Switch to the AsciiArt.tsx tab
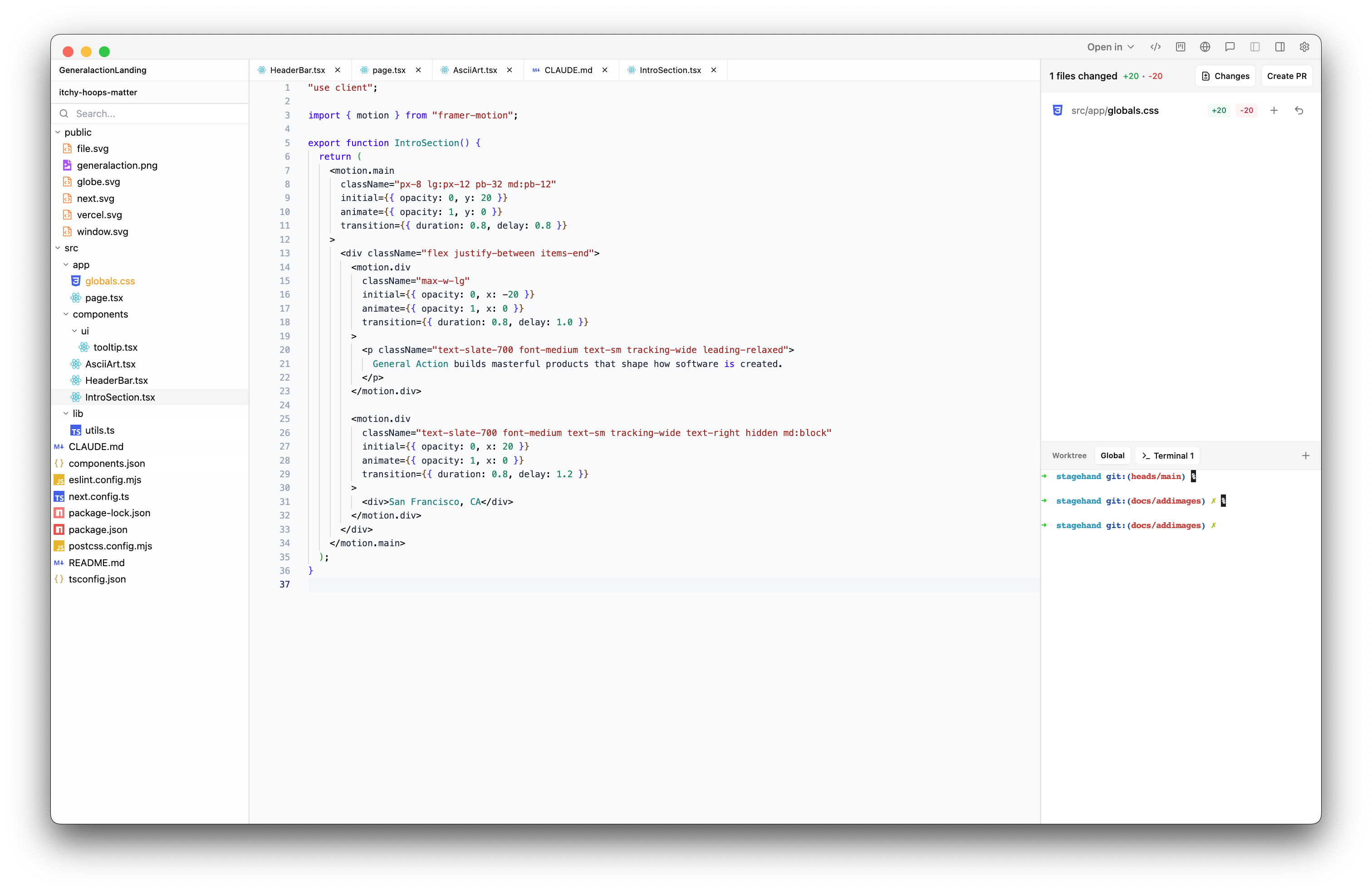Viewport: 1372px width, 891px height. pos(474,70)
